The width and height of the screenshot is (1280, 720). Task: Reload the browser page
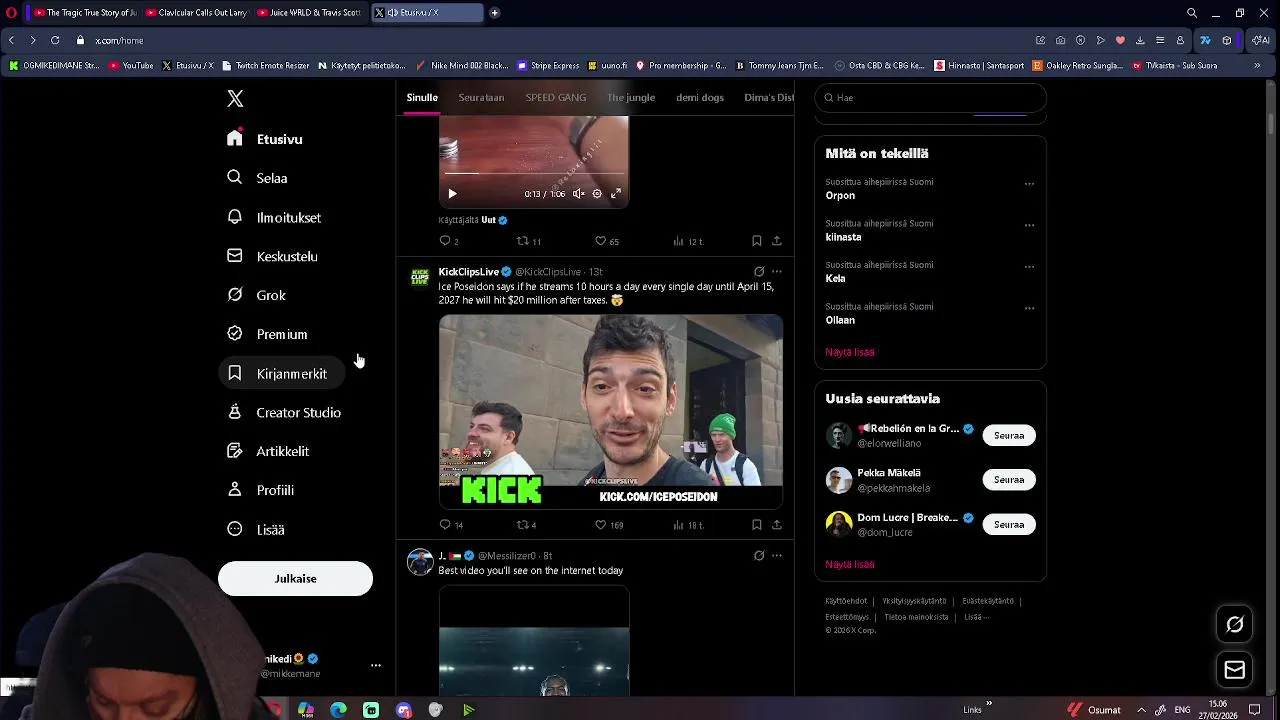point(55,40)
